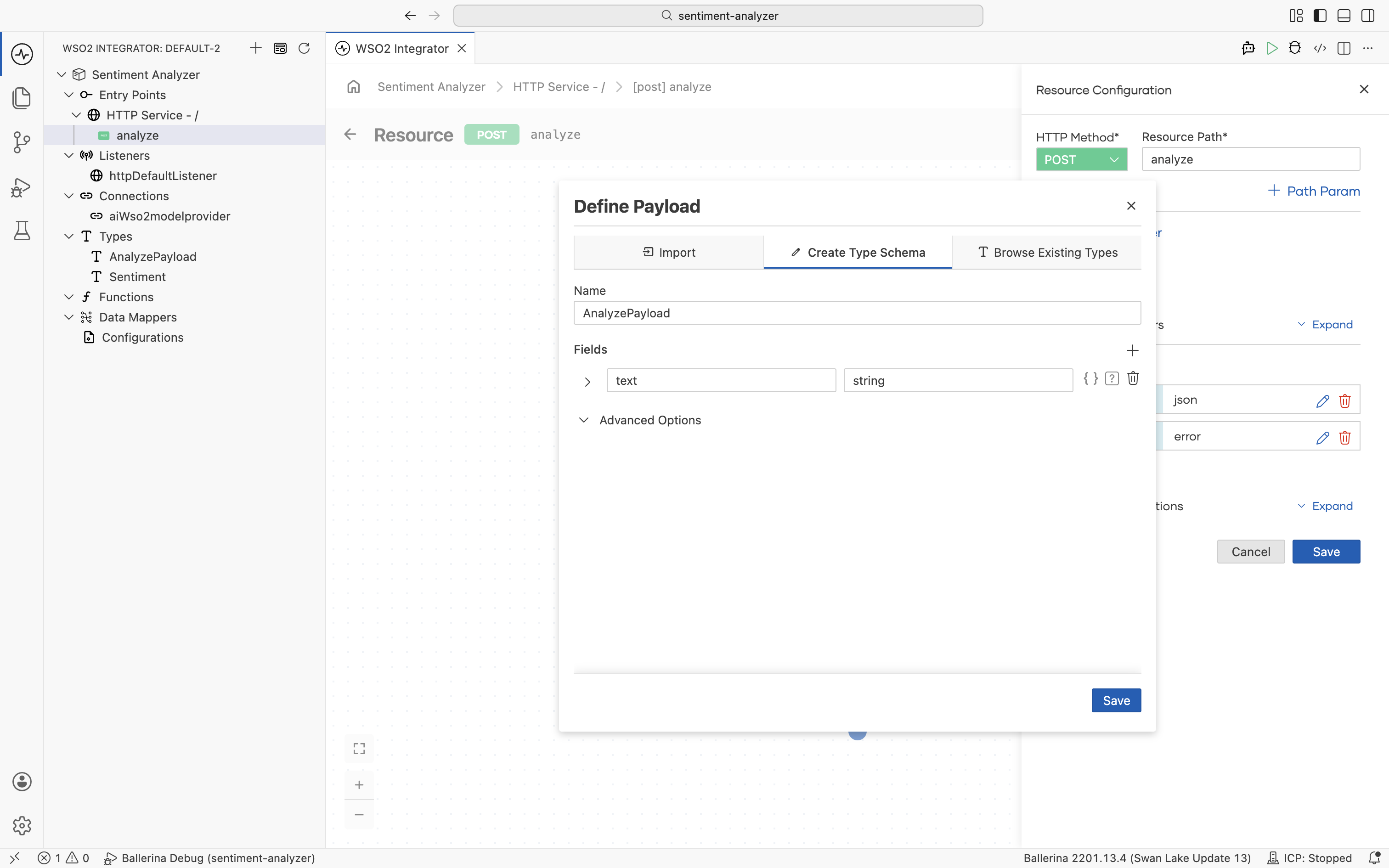This screenshot has height=868, width=1389.
Task: Close the Define Payload dialog
Action: 1131,206
